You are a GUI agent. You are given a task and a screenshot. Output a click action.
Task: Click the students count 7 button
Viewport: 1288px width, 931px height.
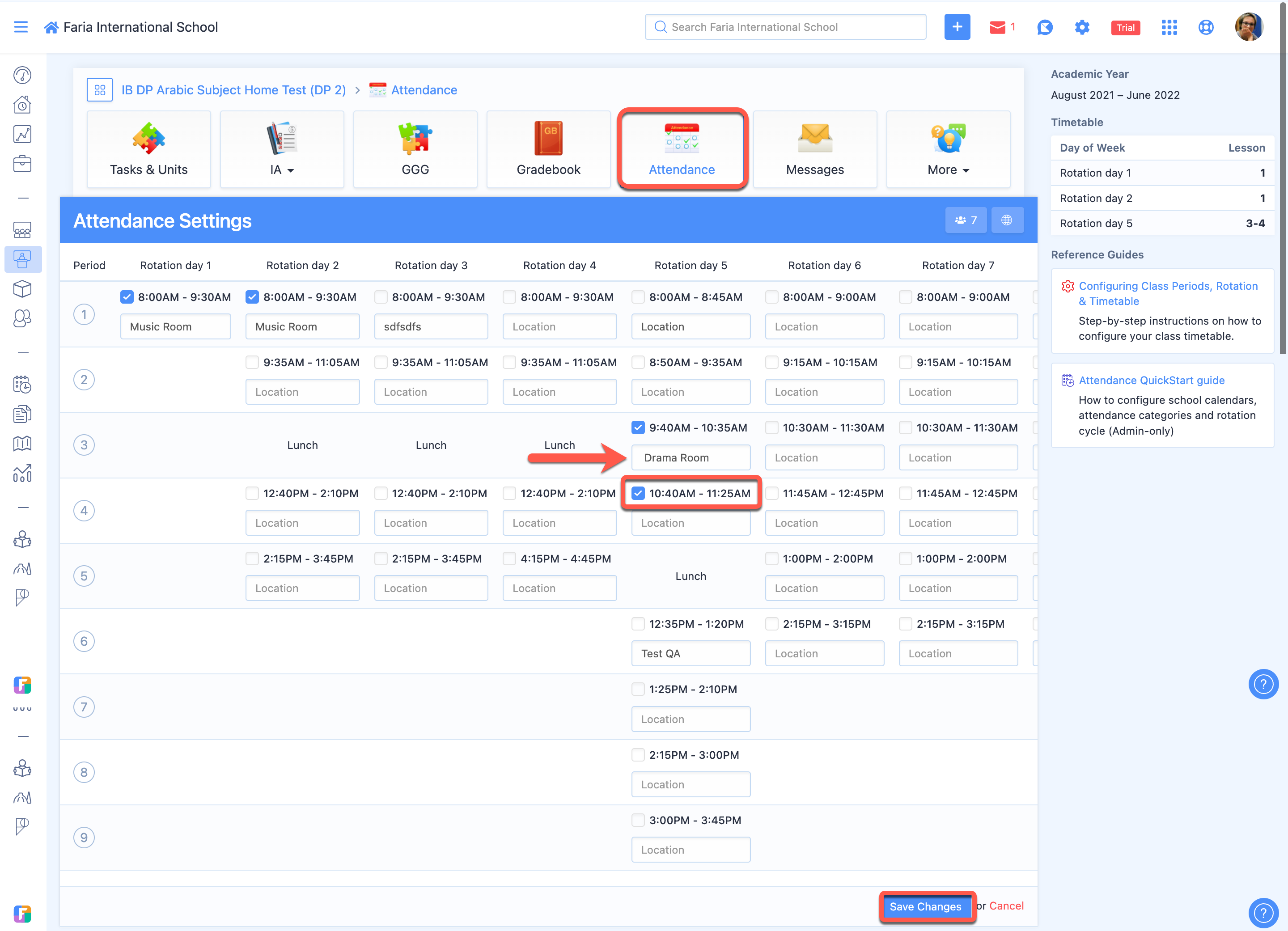tap(966, 220)
